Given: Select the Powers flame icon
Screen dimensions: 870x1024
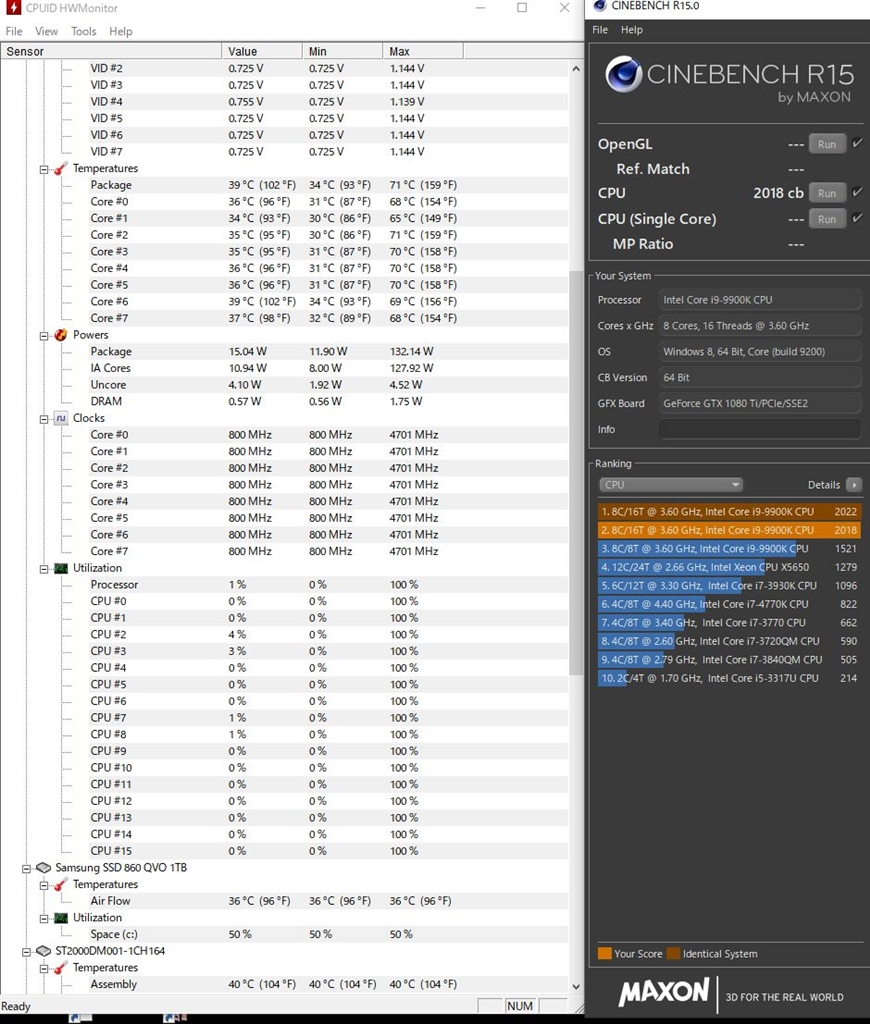Looking at the screenshot, I should pos(61,335).
